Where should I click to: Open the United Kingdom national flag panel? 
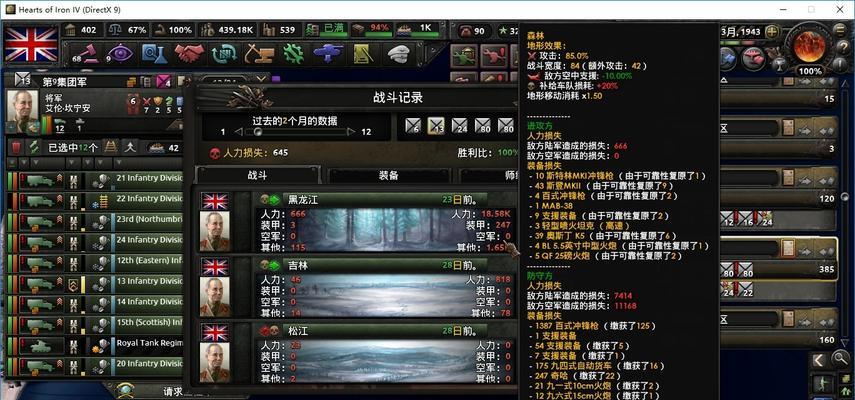coord(31,44)
